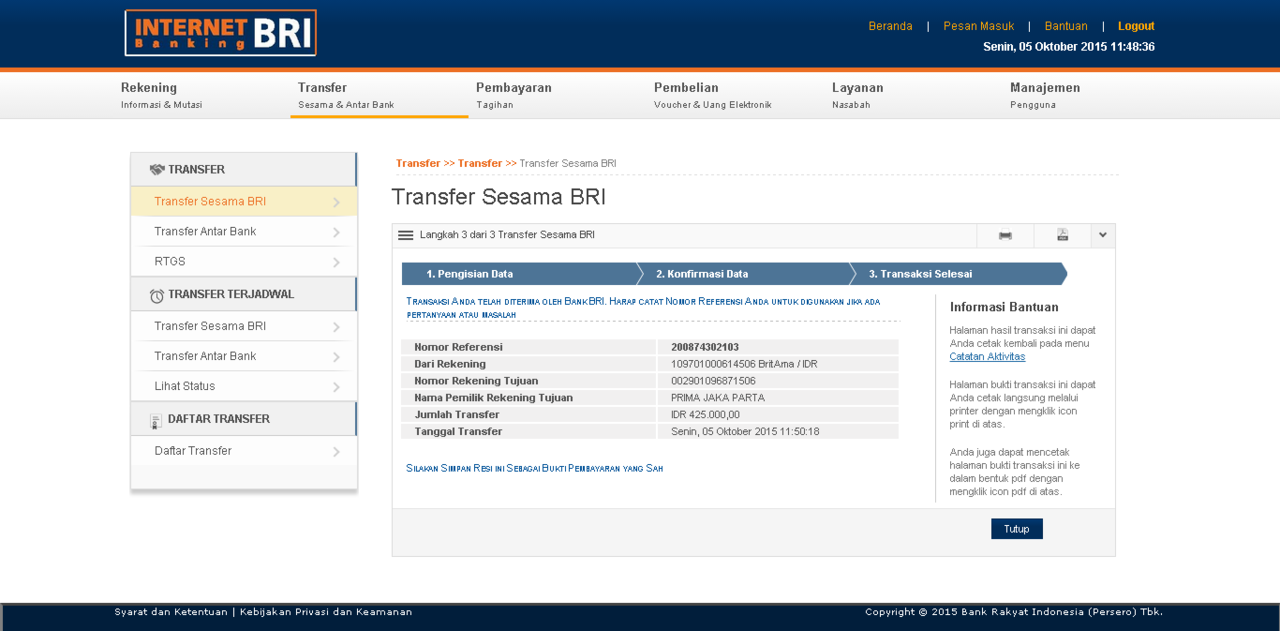Screen dimensions: 1280x631
Task: Click the Transfer Sesama BRI page heading
Action: pyautogui.click(x=498, y=197)
